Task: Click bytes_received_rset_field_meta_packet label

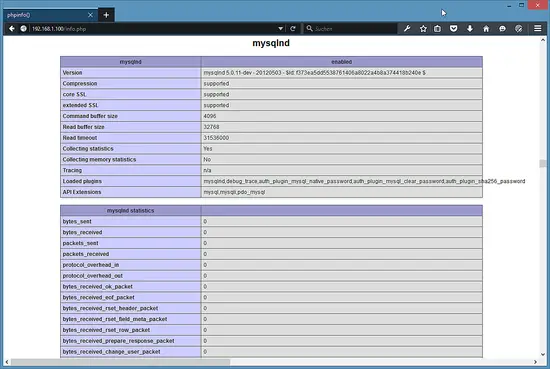Action: (115, 319)
